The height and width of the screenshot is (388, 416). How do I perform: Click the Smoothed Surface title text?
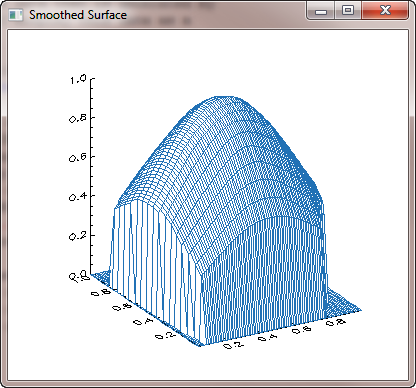coord(78,15)
